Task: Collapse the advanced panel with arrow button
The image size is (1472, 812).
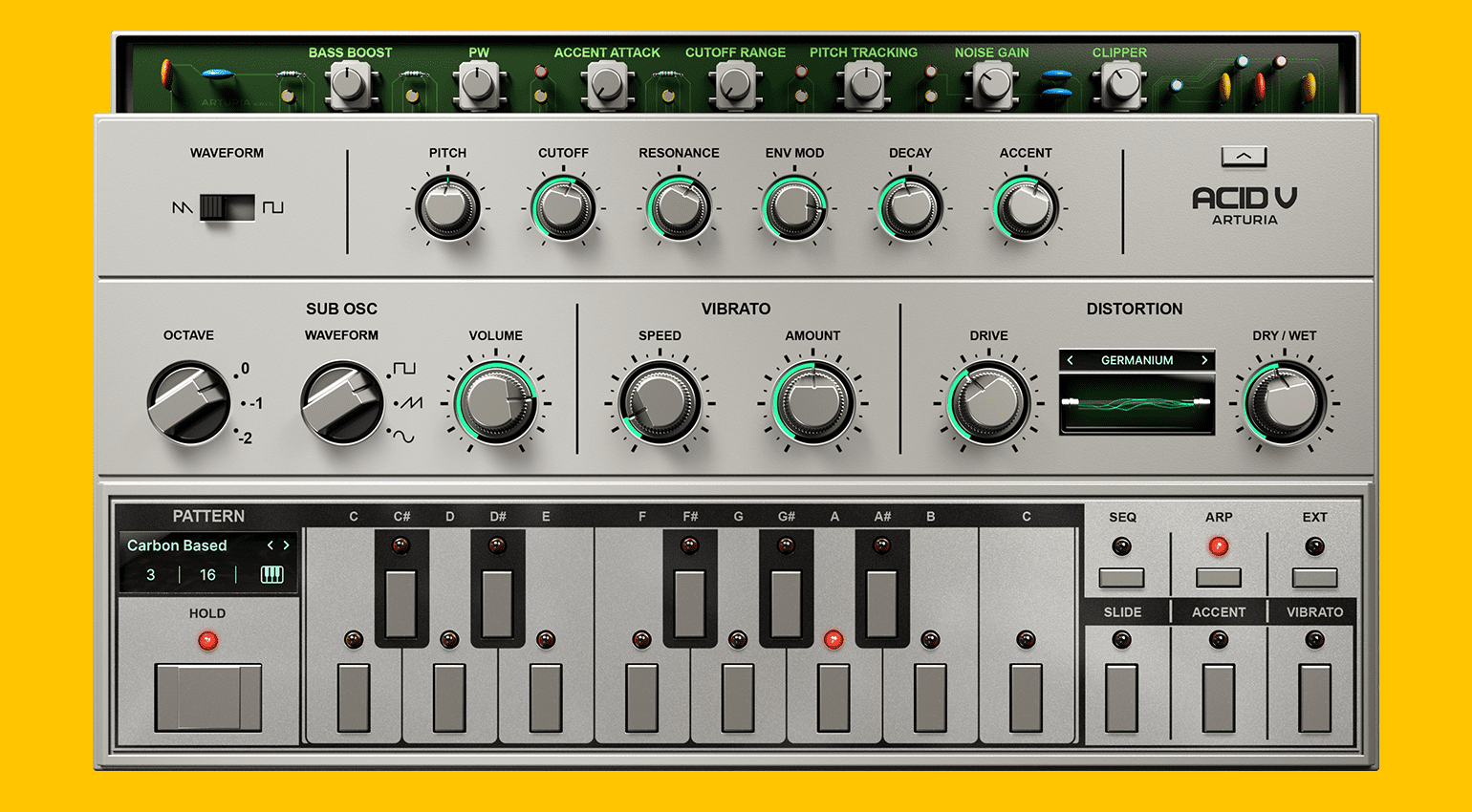Action: coord(1244,156)
